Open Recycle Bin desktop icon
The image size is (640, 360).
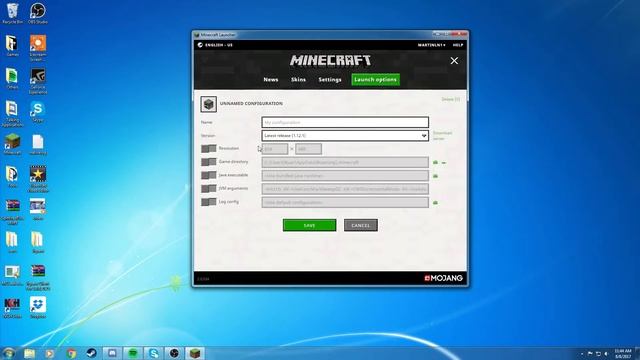pyautogui.click(x=13, y=13)
